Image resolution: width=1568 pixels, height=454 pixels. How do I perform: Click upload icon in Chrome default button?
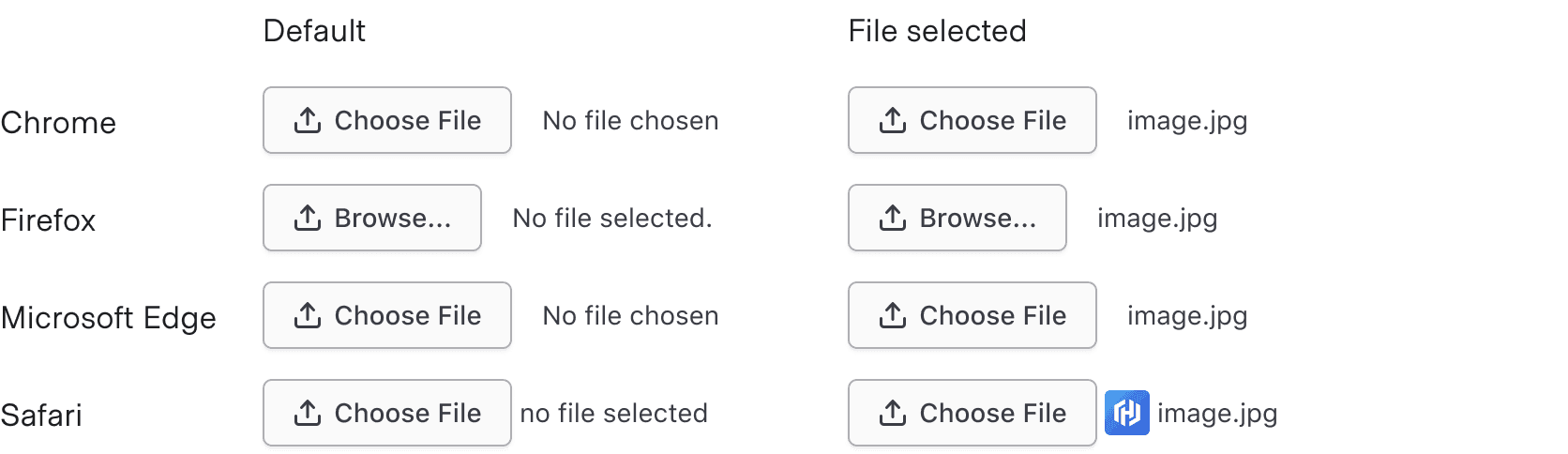click(x=308, y=120)
